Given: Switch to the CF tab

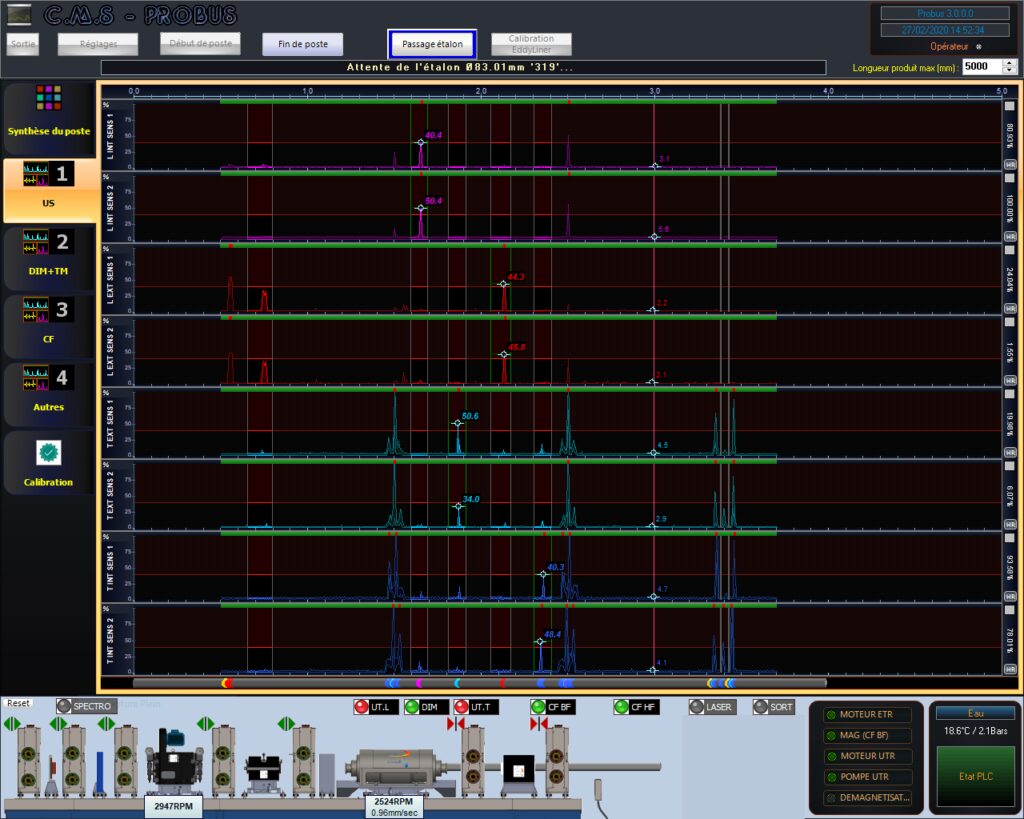Looking at the screenshot, I should (x=49, y=321).
